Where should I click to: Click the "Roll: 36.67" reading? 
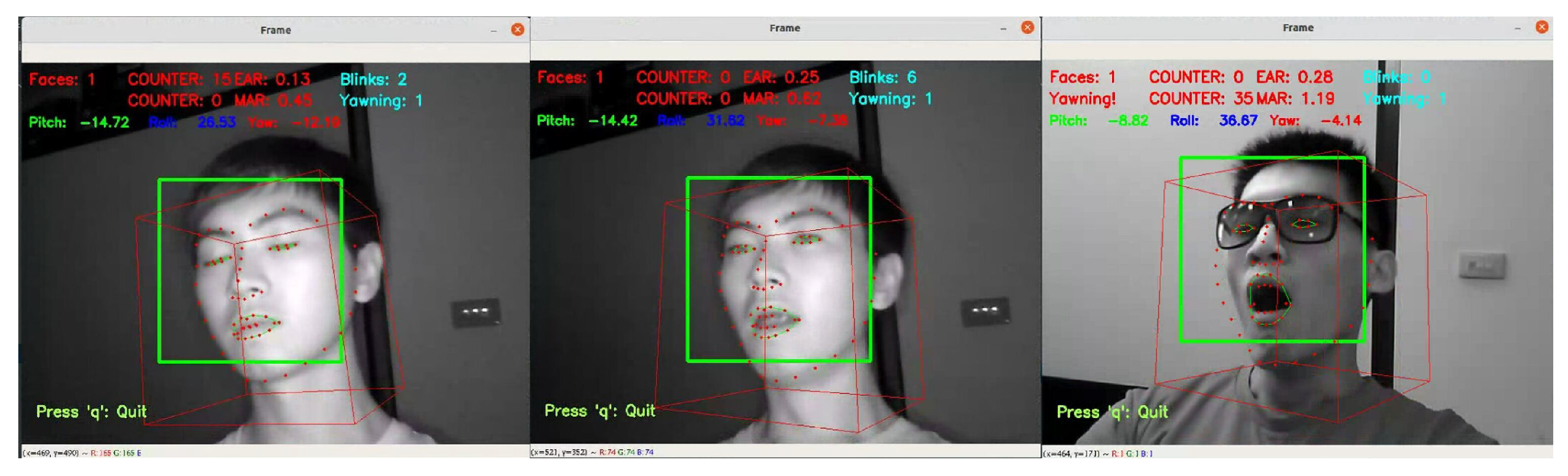point(1214,120)
